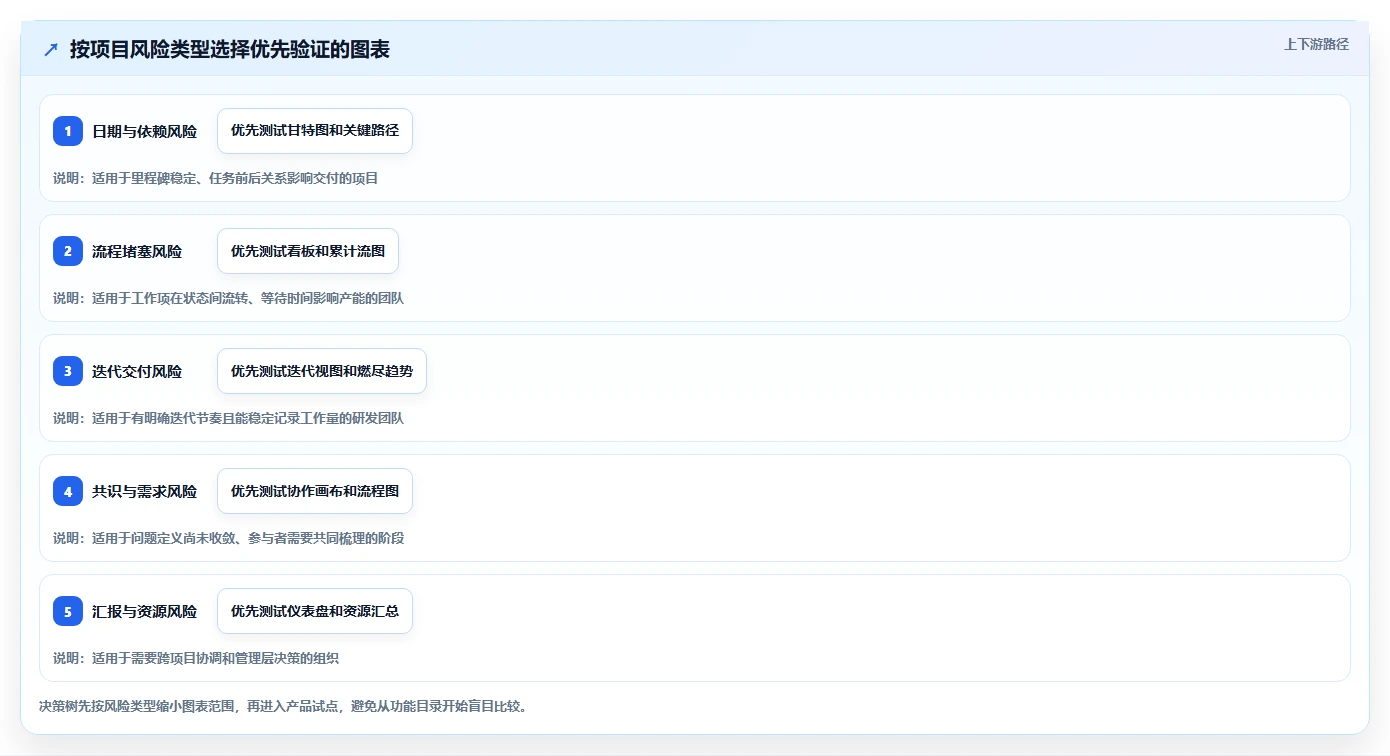Select the number 1 step badge

tap(68, 131)
